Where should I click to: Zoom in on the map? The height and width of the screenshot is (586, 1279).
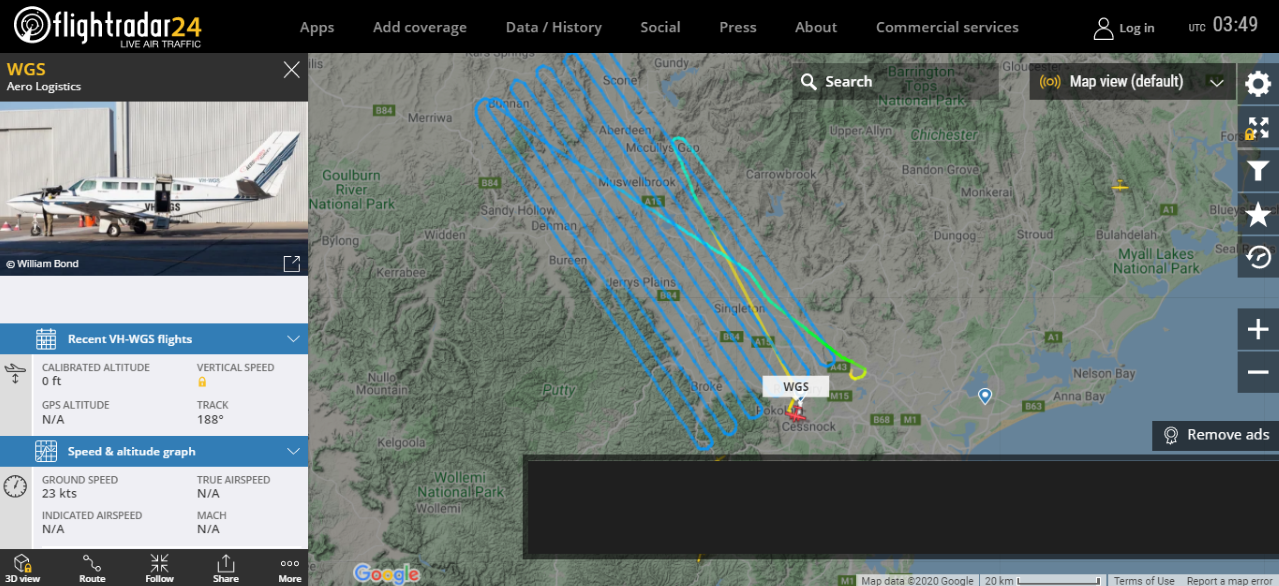tap(1258, 329)
